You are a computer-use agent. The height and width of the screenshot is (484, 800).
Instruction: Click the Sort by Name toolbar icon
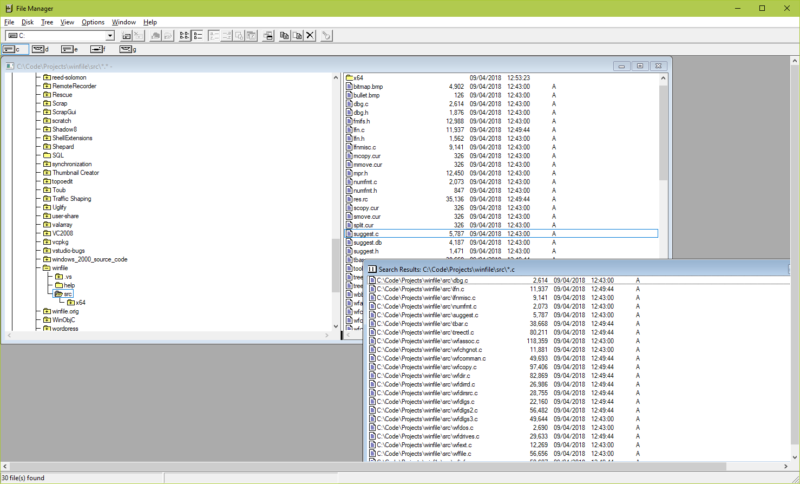(213, 36)
